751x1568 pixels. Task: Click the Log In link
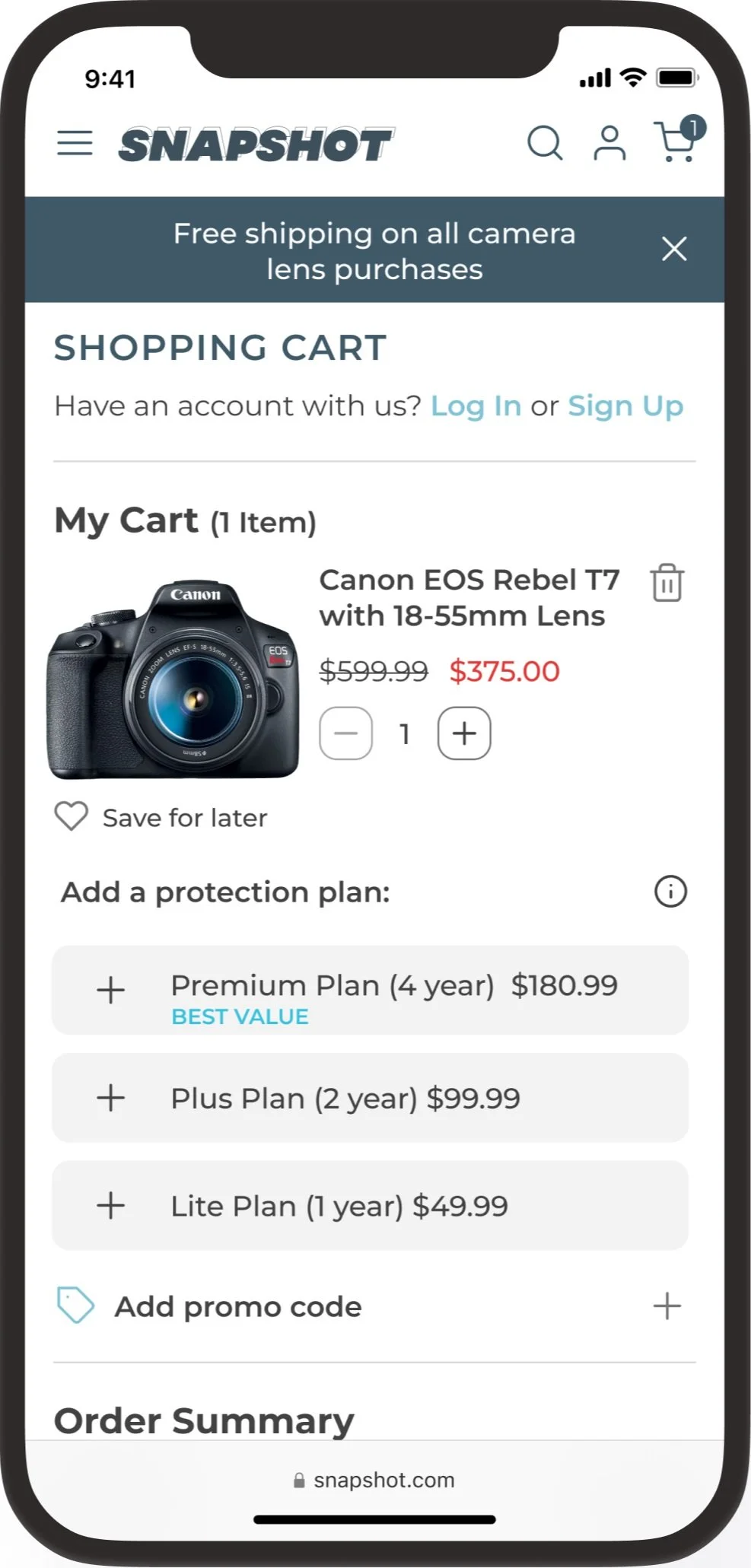point(476,406)
